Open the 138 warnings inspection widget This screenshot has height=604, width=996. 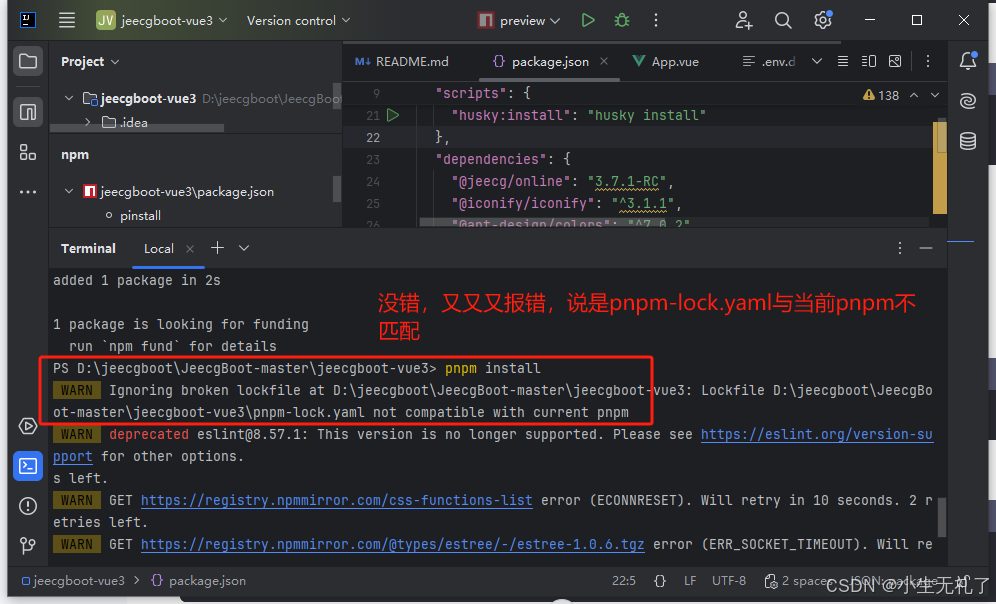(x=881, y=95)
